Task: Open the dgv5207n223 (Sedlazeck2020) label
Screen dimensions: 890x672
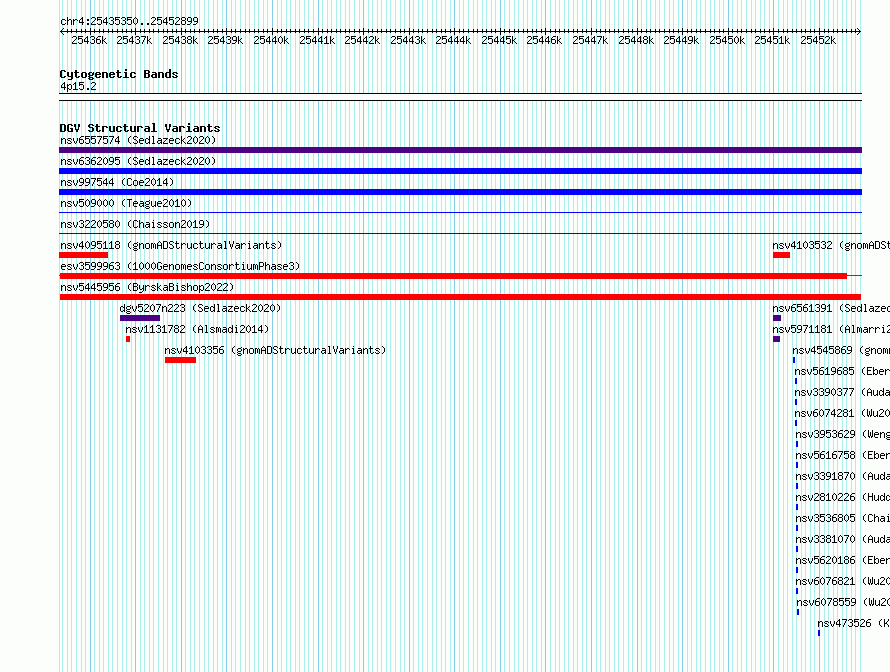Action: point(200,308)
